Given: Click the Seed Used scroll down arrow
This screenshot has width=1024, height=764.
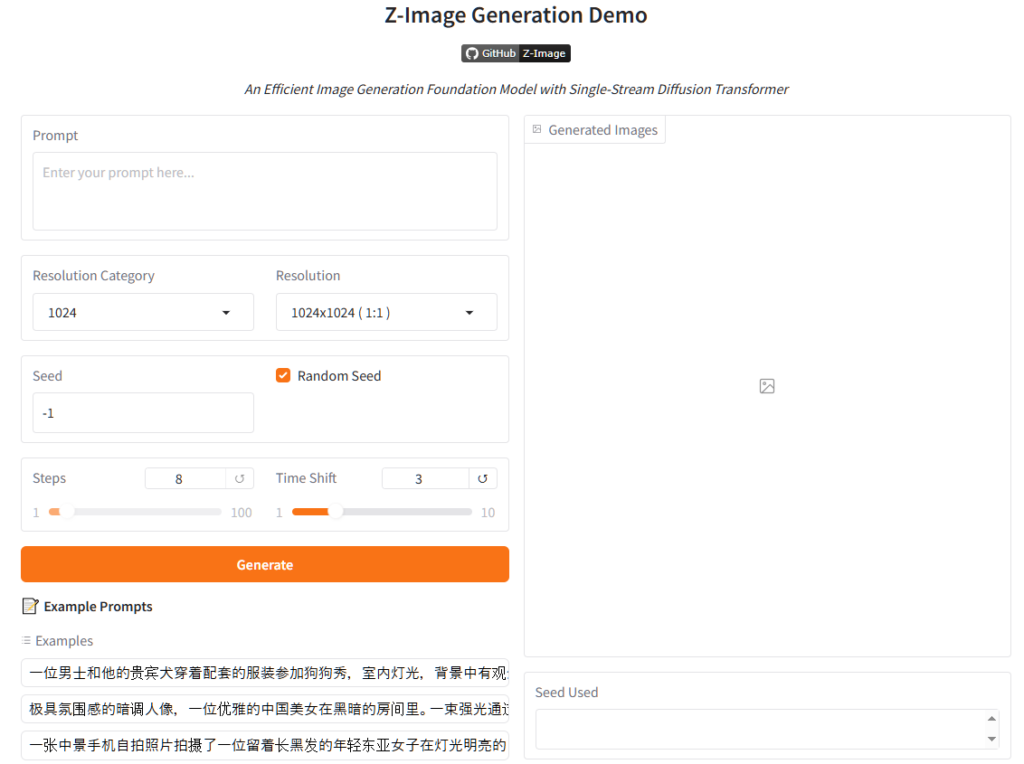Looking at the screenshot, I should click(991, 739).
